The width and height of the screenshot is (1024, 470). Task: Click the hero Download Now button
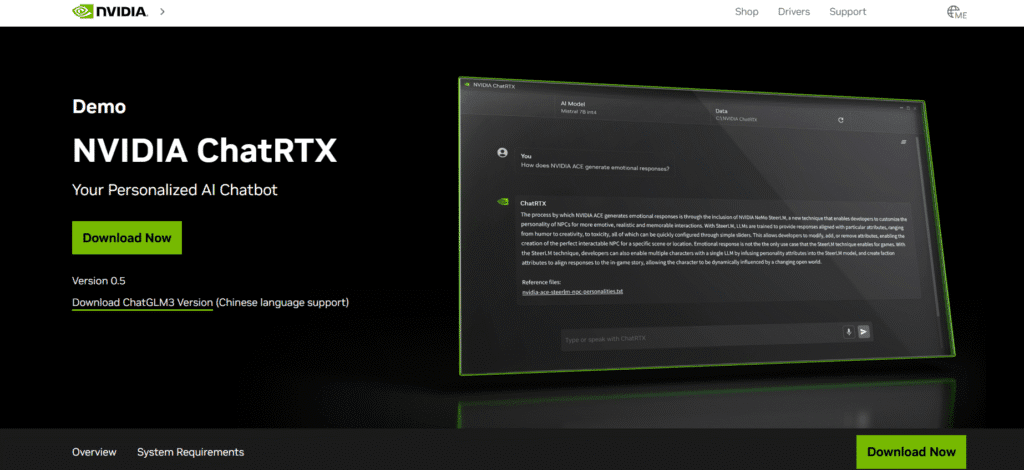(126, 238)
